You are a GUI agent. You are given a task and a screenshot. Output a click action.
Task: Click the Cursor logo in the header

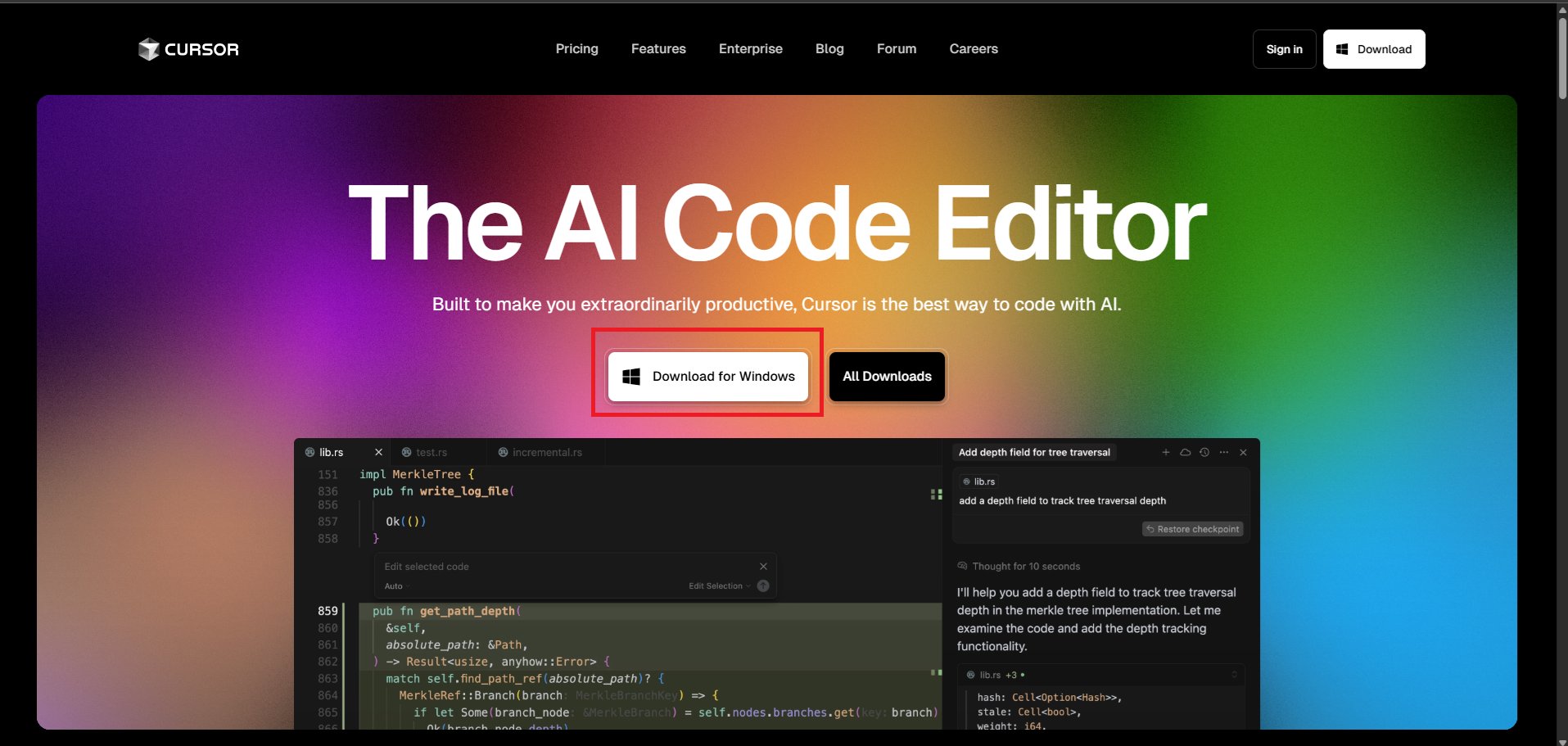188,49
